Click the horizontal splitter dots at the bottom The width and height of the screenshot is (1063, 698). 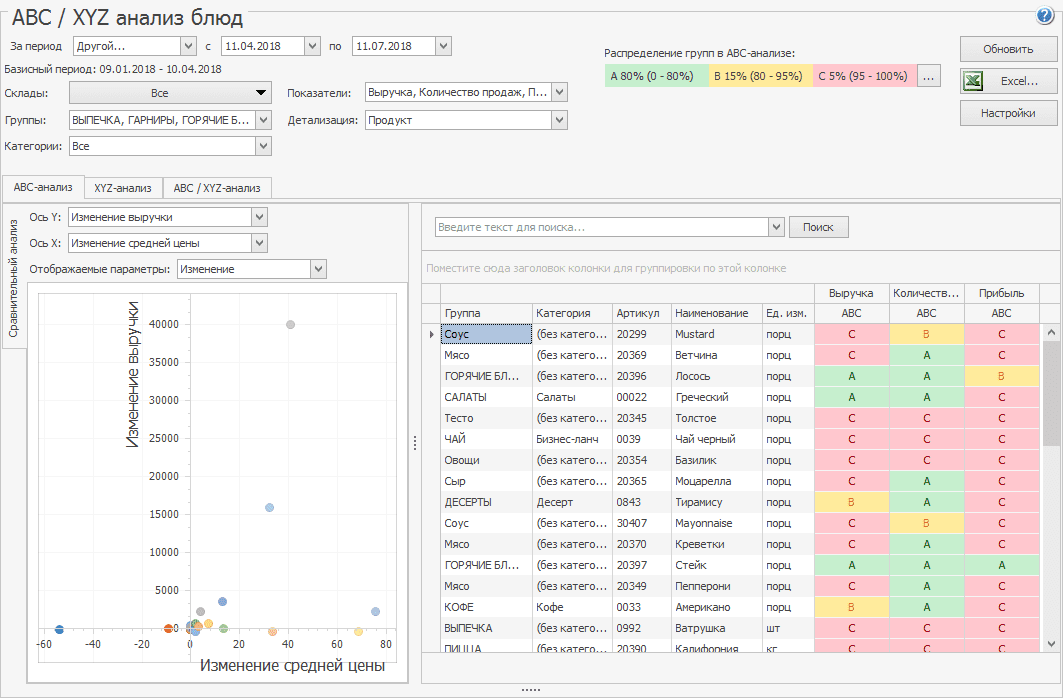[531, 689]
